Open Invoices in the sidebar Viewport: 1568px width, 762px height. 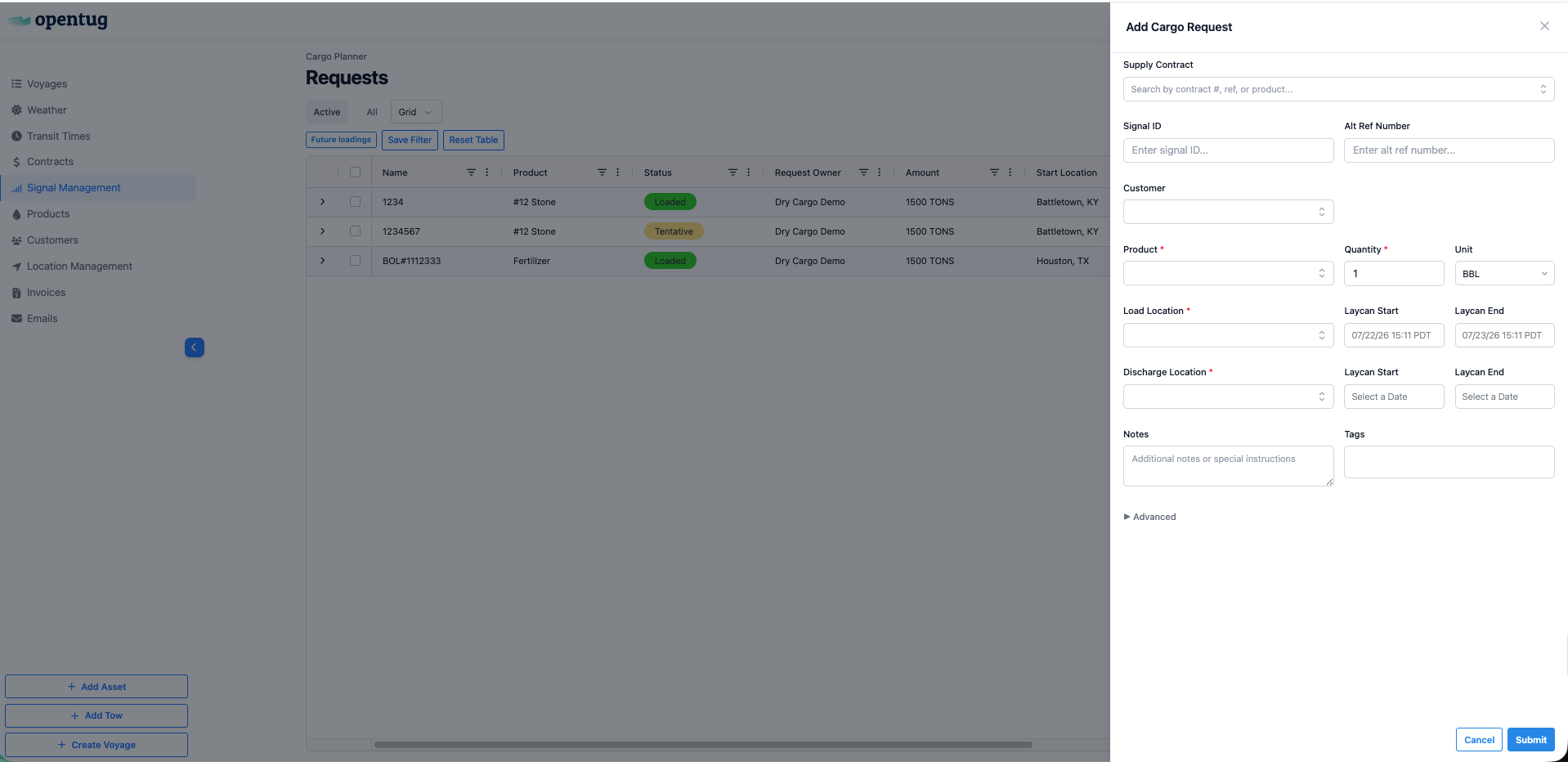pos(46,293)
